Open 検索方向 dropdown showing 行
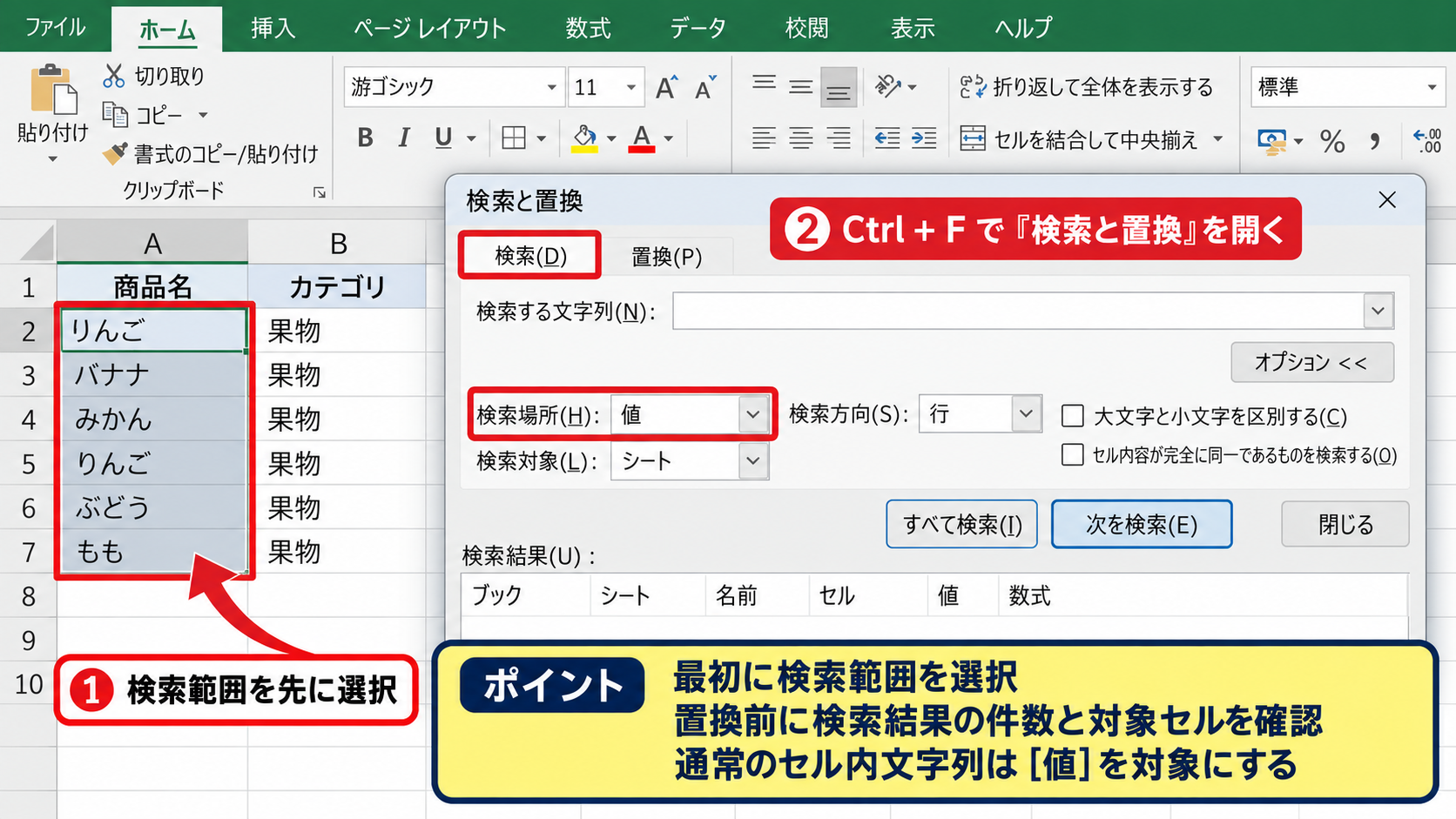1456x819 pixels. [1026, 413]
